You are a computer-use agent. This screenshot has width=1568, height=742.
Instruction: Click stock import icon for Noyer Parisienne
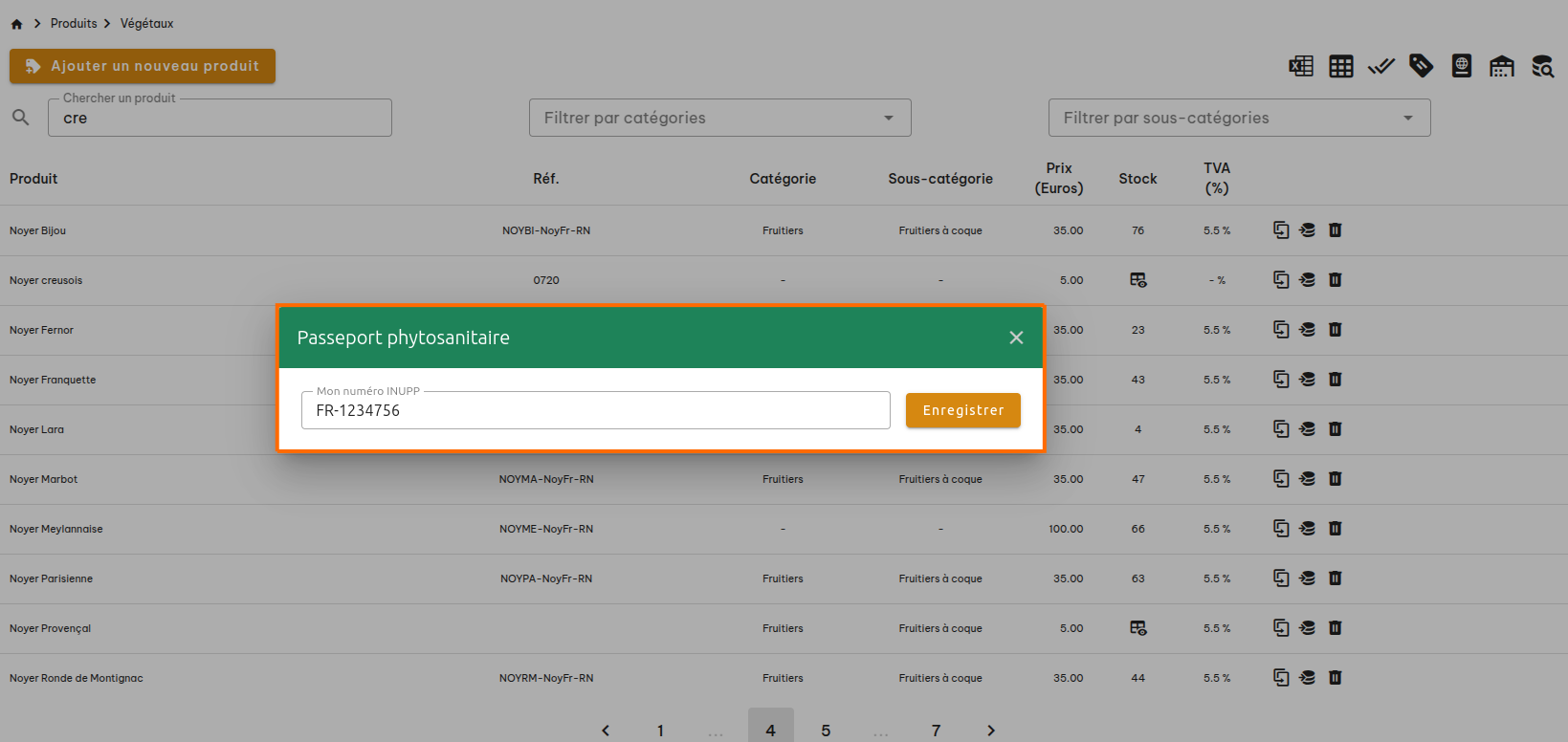1308,578
